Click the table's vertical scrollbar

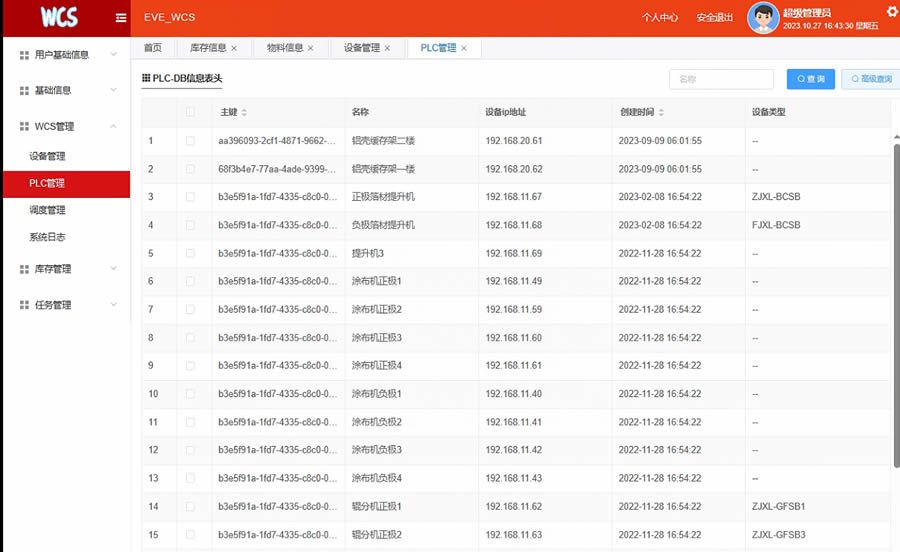(897, 304)
